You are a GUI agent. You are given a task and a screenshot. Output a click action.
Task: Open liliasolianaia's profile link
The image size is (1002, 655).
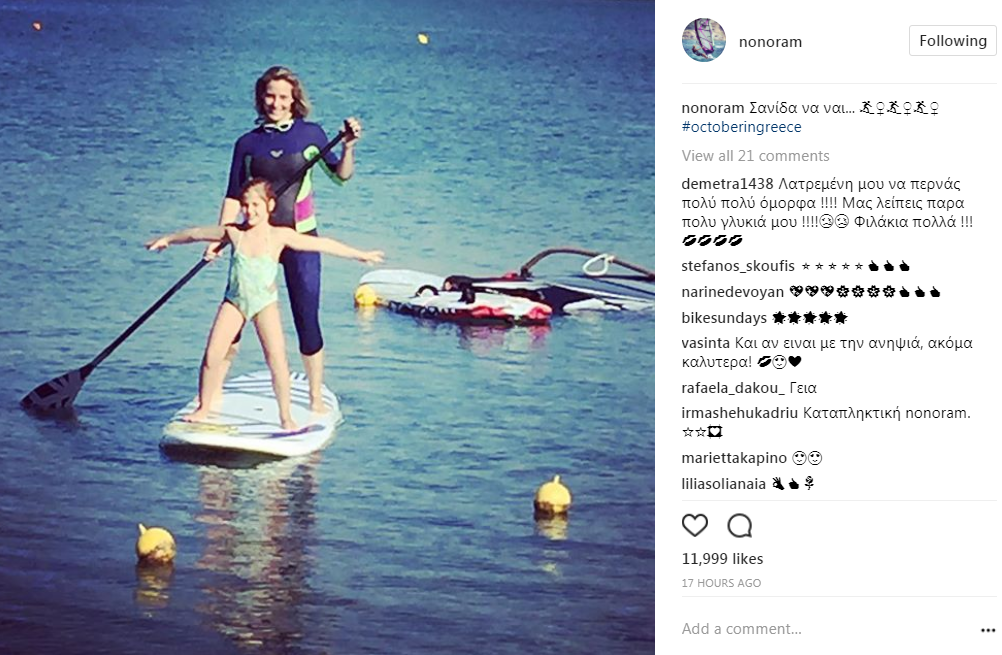(723, 484)
